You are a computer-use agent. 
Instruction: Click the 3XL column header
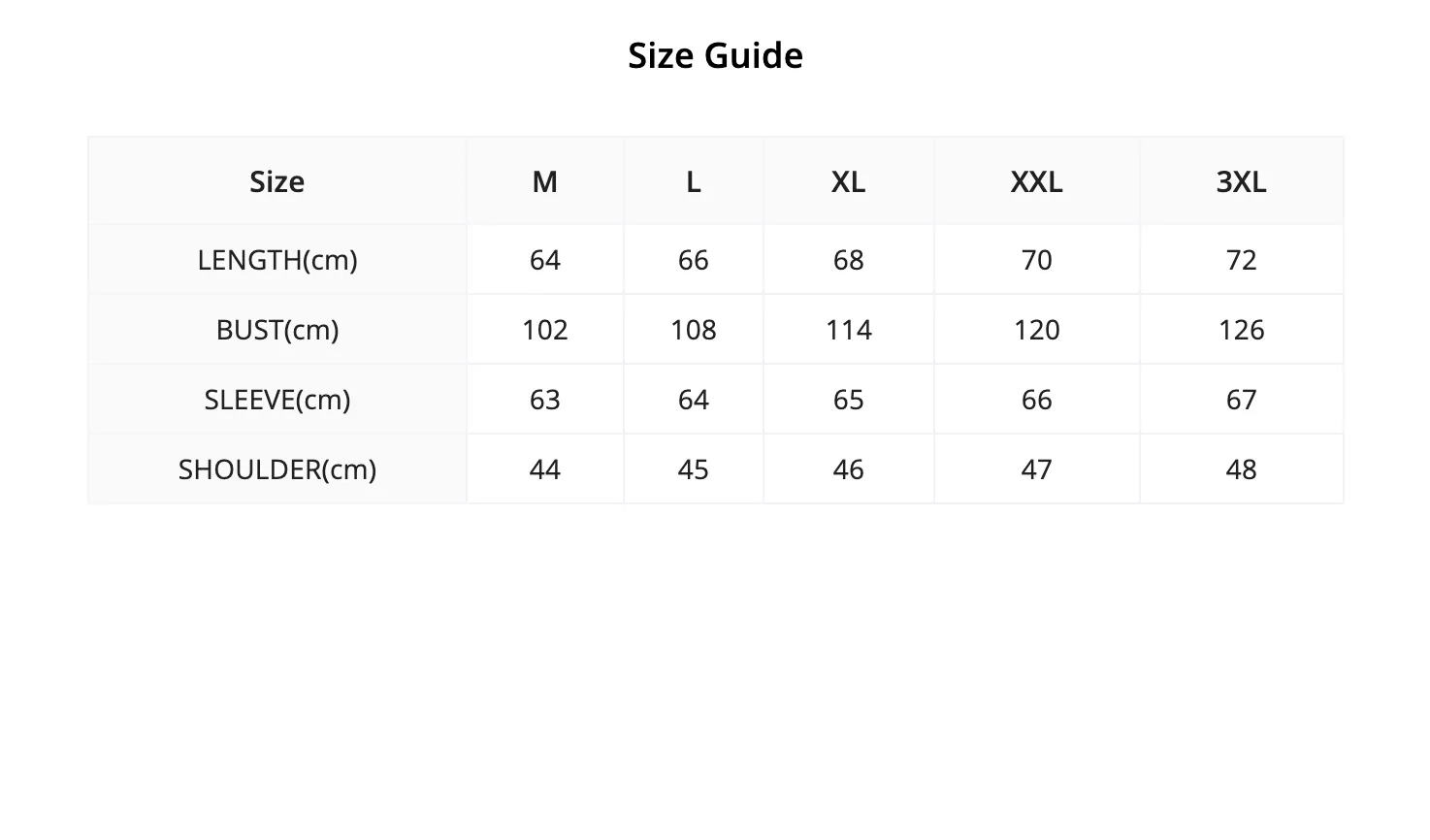coord(1242,181)
